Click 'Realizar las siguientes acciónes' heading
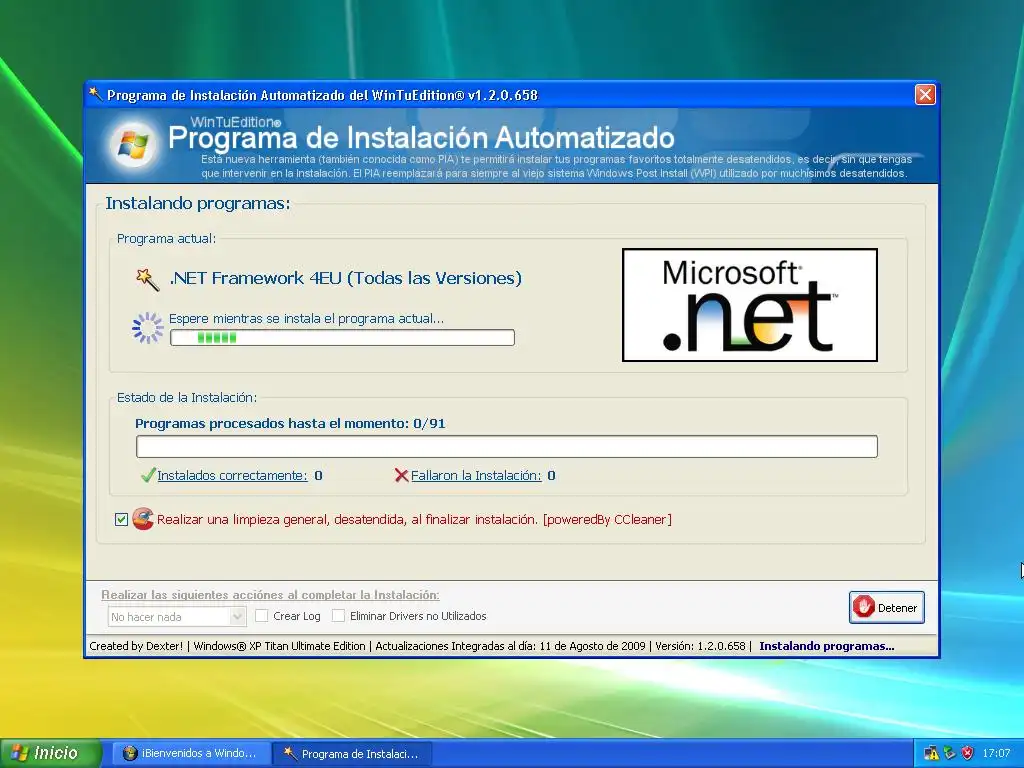 click(x=270, y=595)
